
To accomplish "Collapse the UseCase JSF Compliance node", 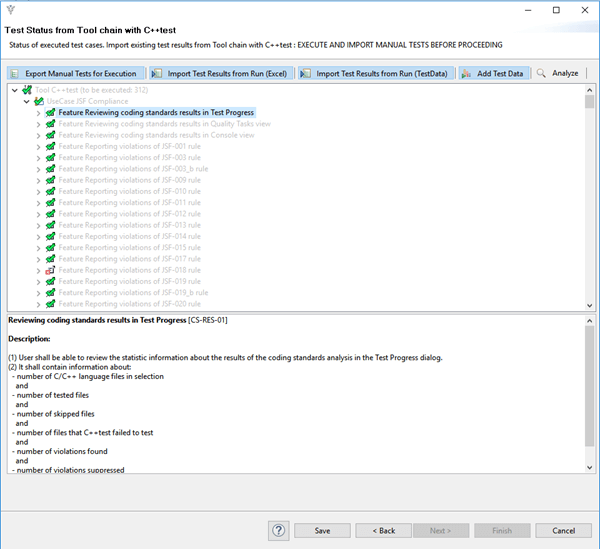I will pos(26,102).
